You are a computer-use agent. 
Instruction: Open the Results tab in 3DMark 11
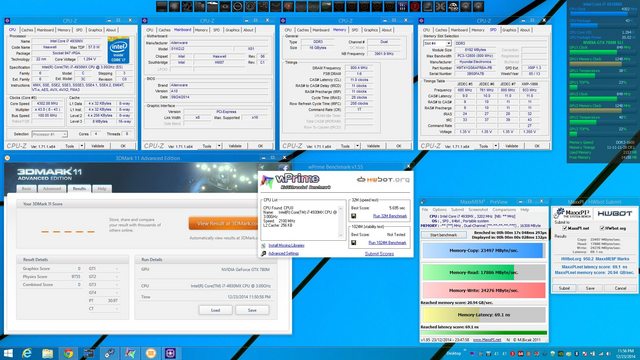(x=79, y=189)
